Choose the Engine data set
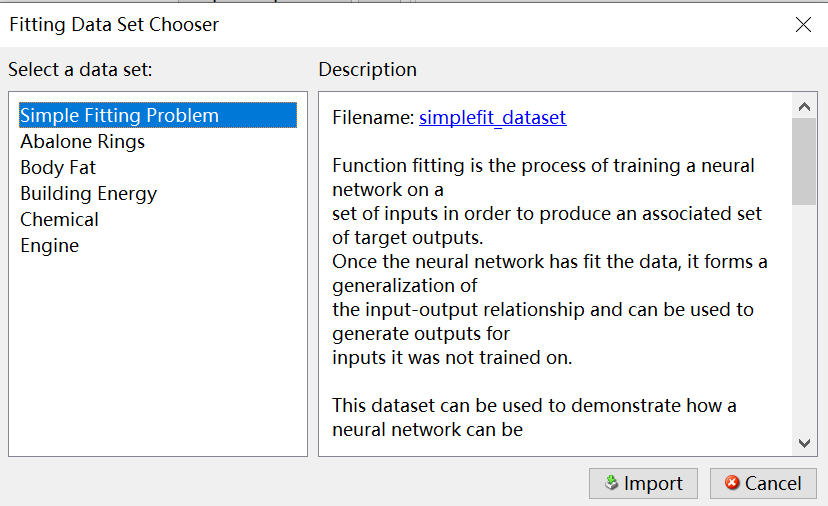Screen dimensions: 828x506 tap(49, 246)
